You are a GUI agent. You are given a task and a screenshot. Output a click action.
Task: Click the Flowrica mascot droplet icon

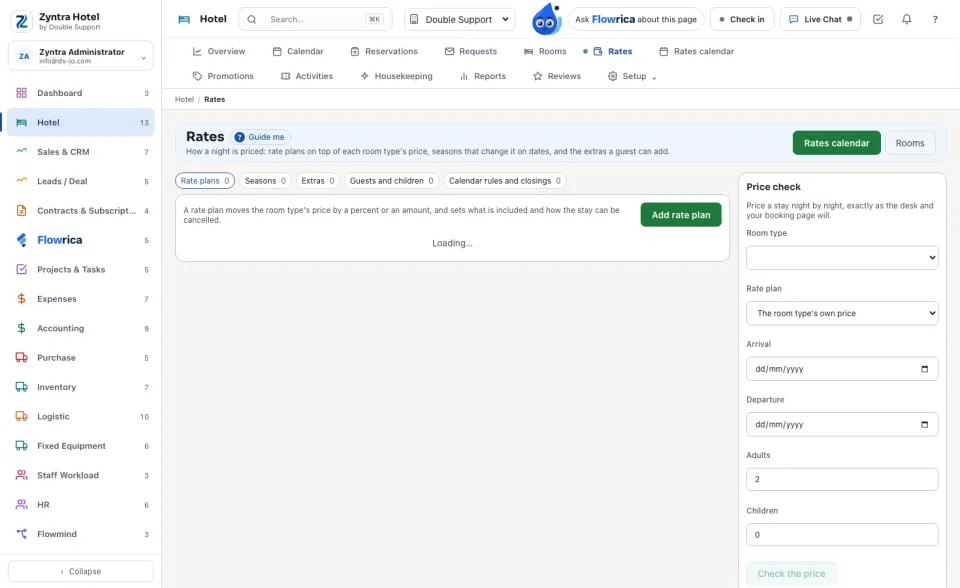point(546,19)
